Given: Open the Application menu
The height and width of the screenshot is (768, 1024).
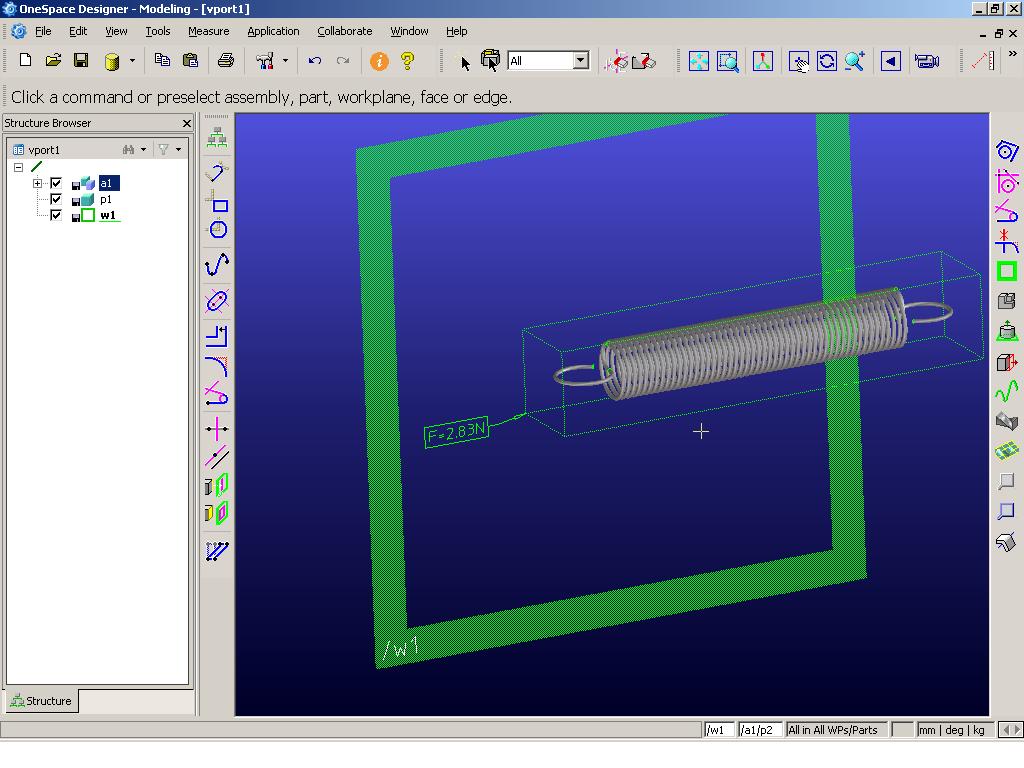Looking at the screenshot, I should tap(273, 31).
